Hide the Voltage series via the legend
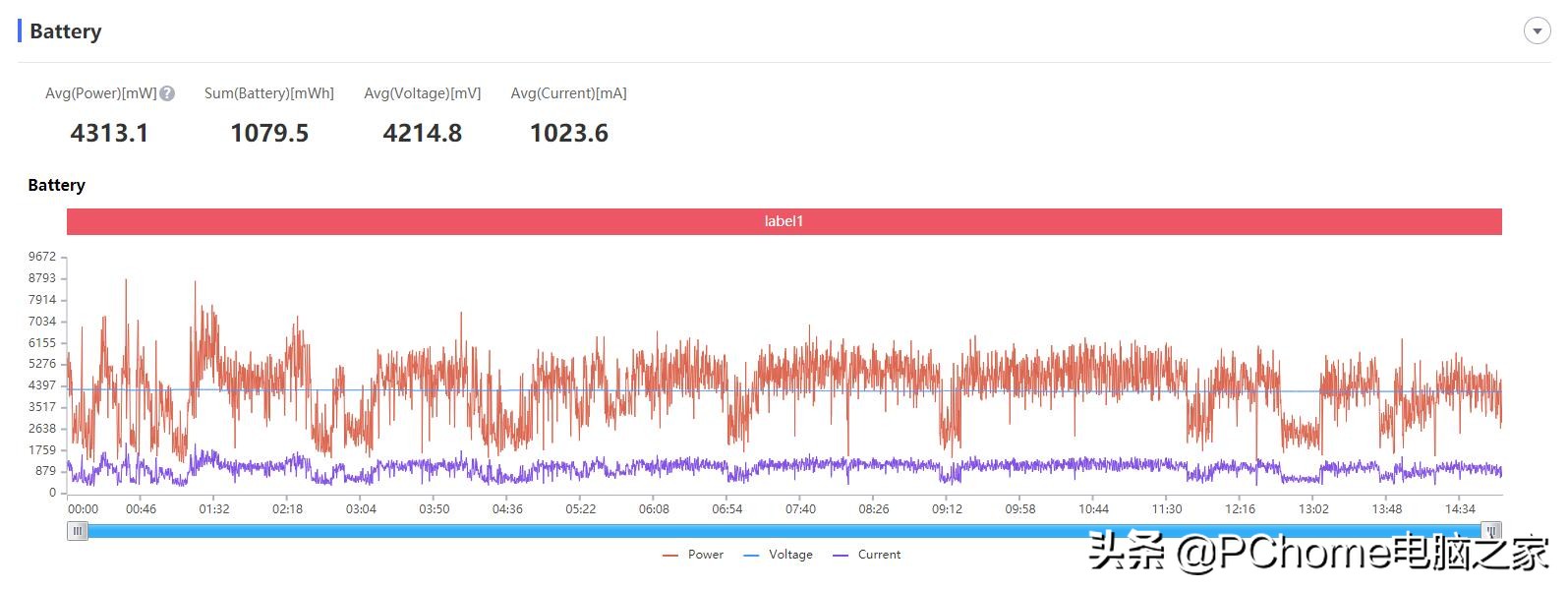Viewport: 1568px width, 590px height. (779, 555)
